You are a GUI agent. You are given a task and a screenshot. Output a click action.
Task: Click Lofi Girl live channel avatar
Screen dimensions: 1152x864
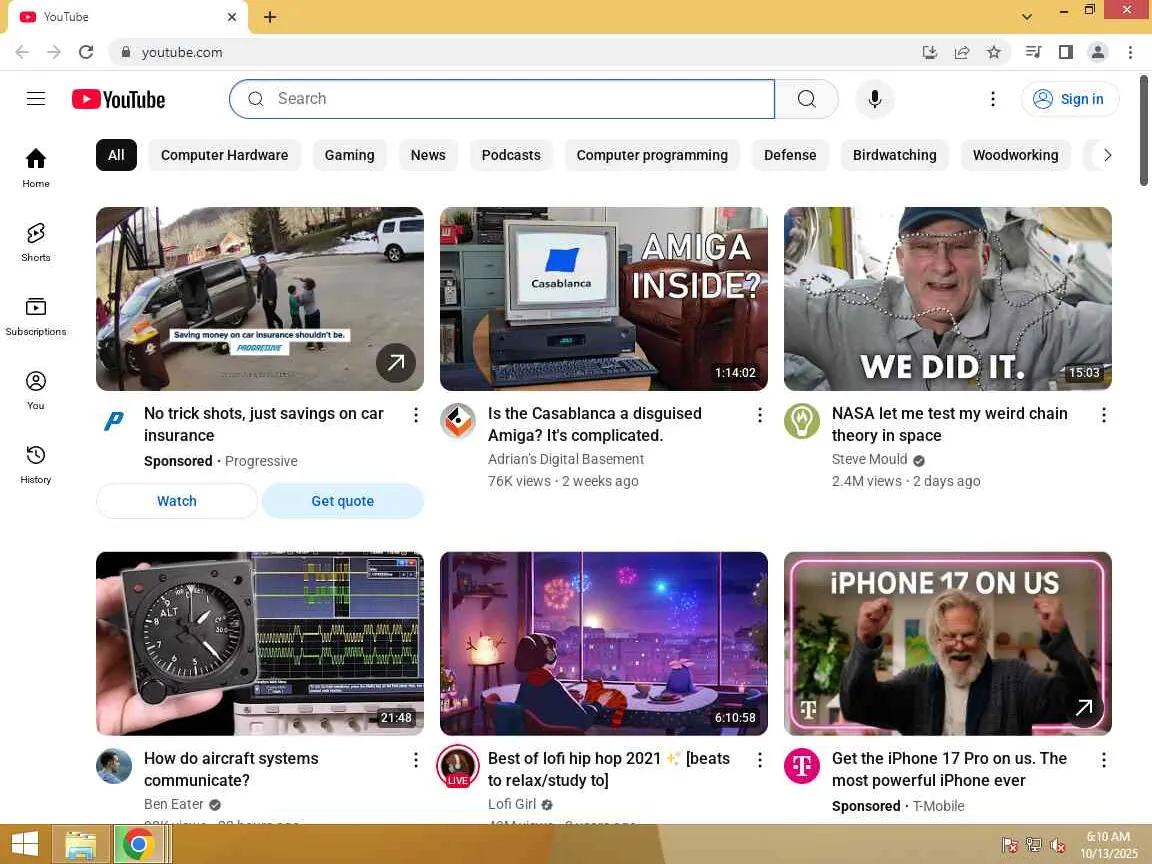(x=458, y=766)
